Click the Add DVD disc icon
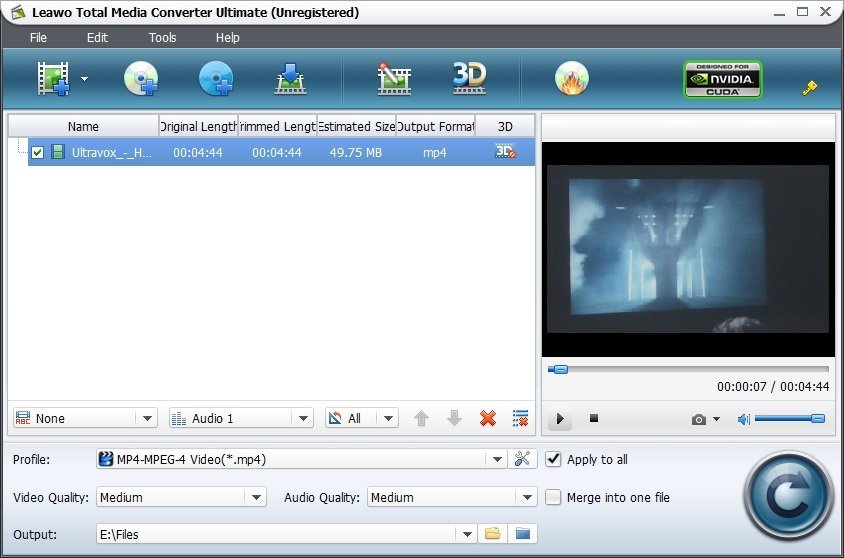Screen dimensions: 844x558 click(141, 79)
